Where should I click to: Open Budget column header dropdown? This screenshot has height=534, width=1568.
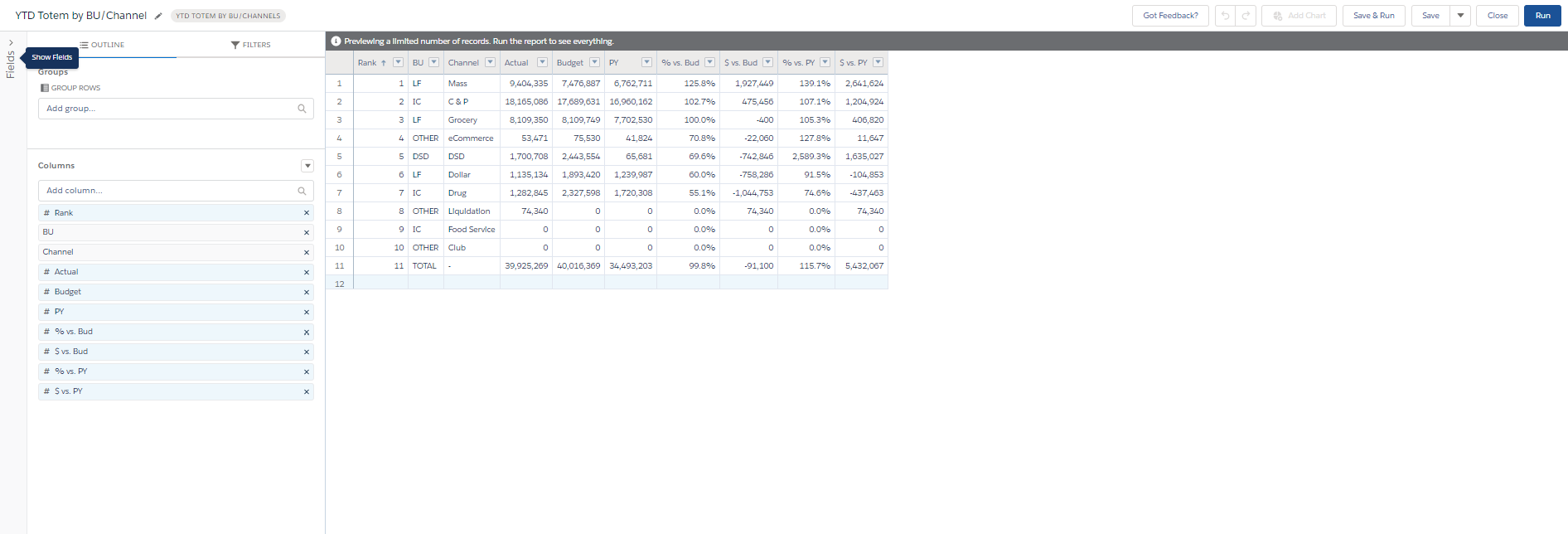tap(594, 62)
